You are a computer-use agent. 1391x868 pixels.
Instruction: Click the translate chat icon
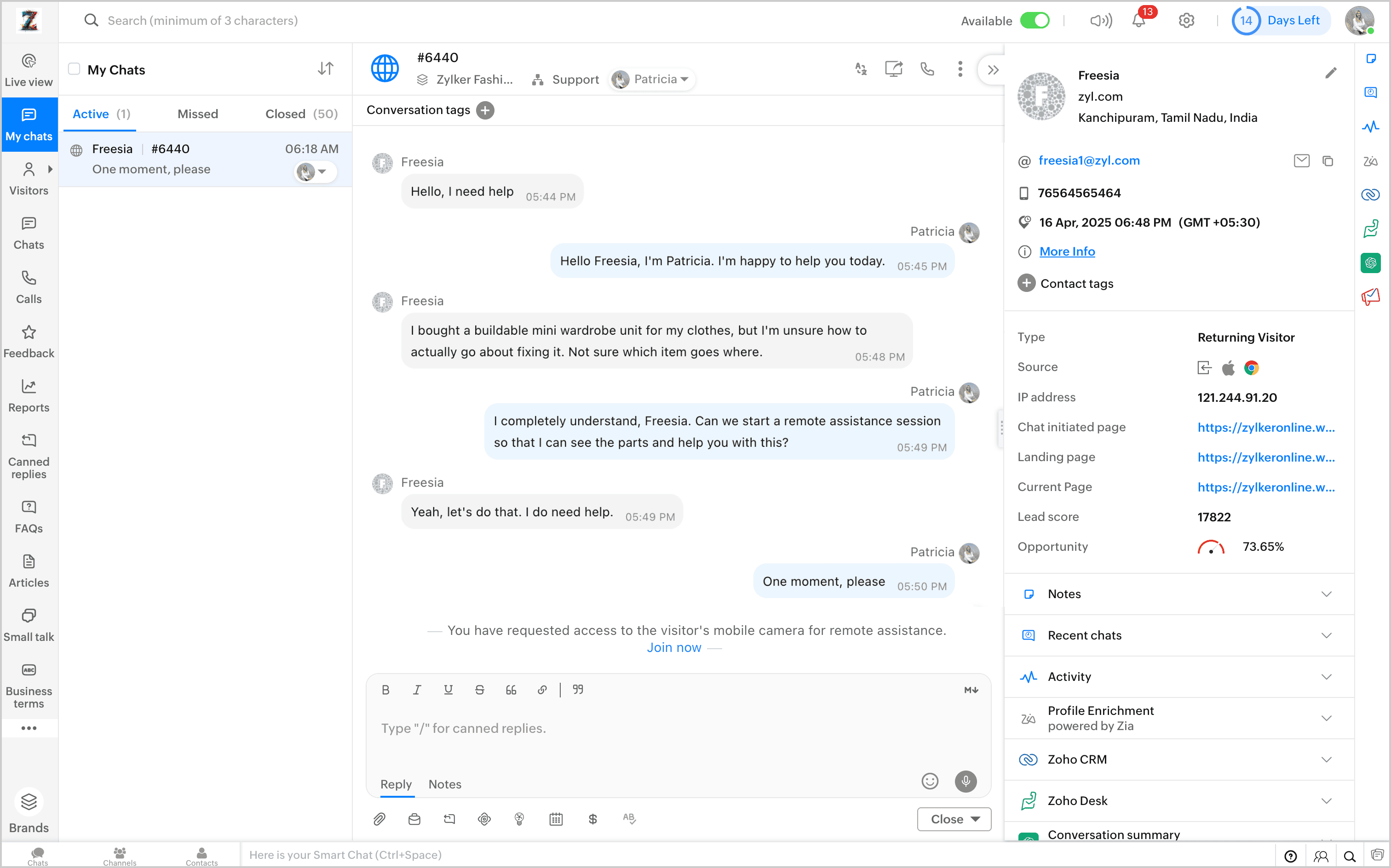pos(860,69)
